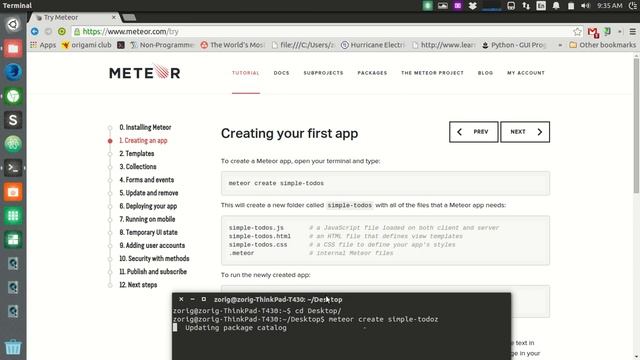Open step 0. Installing Meteor
The width and height of the screenshot is (640, 360).
pos(145,127)
